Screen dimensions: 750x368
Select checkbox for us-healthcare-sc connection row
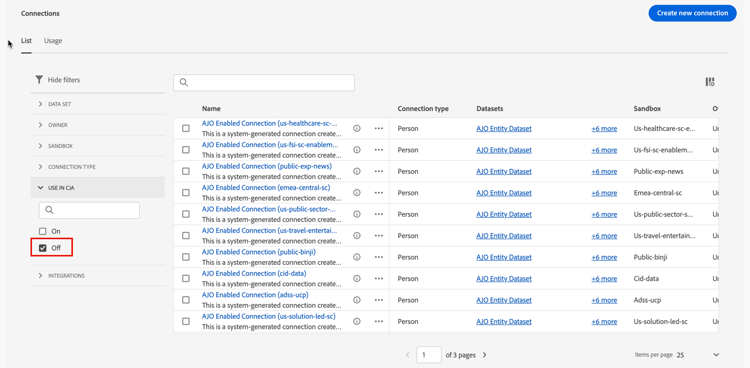pos(186,128)
